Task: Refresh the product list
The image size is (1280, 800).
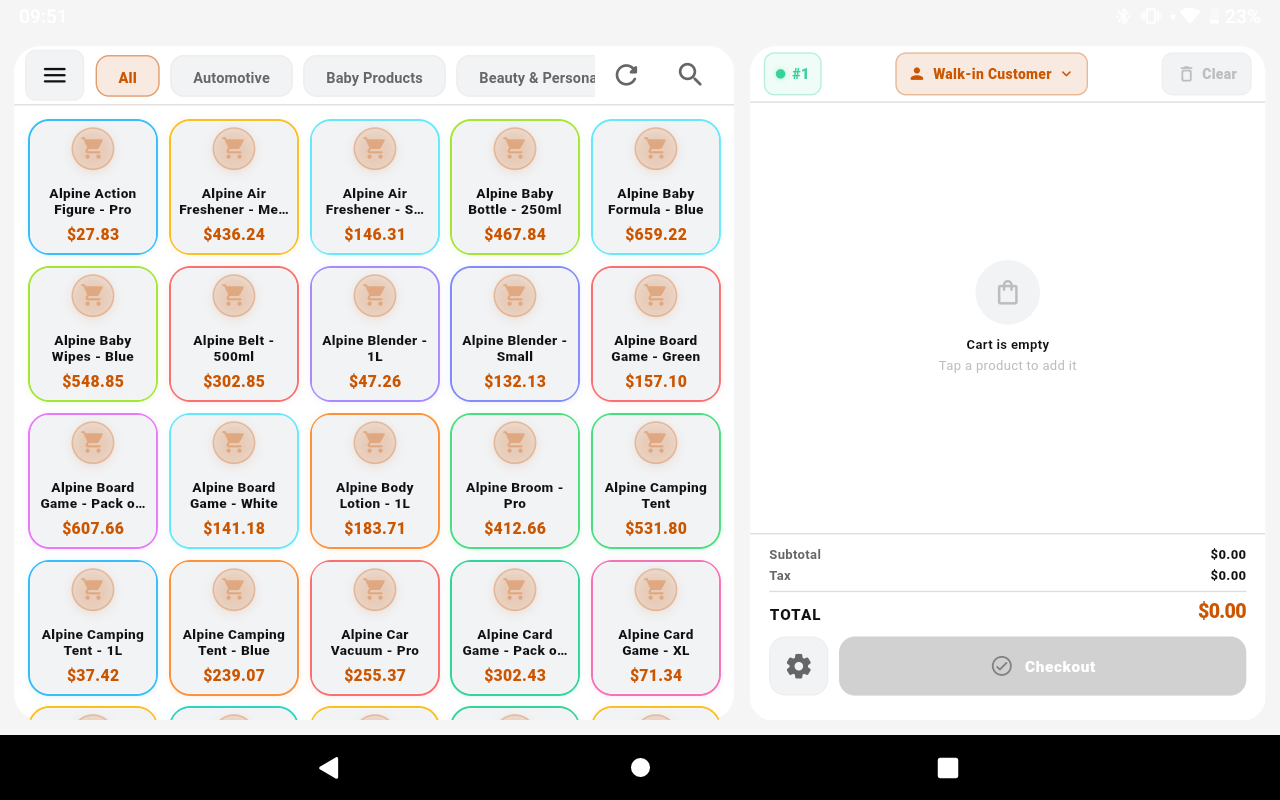Action: click(x=626, y=75)
